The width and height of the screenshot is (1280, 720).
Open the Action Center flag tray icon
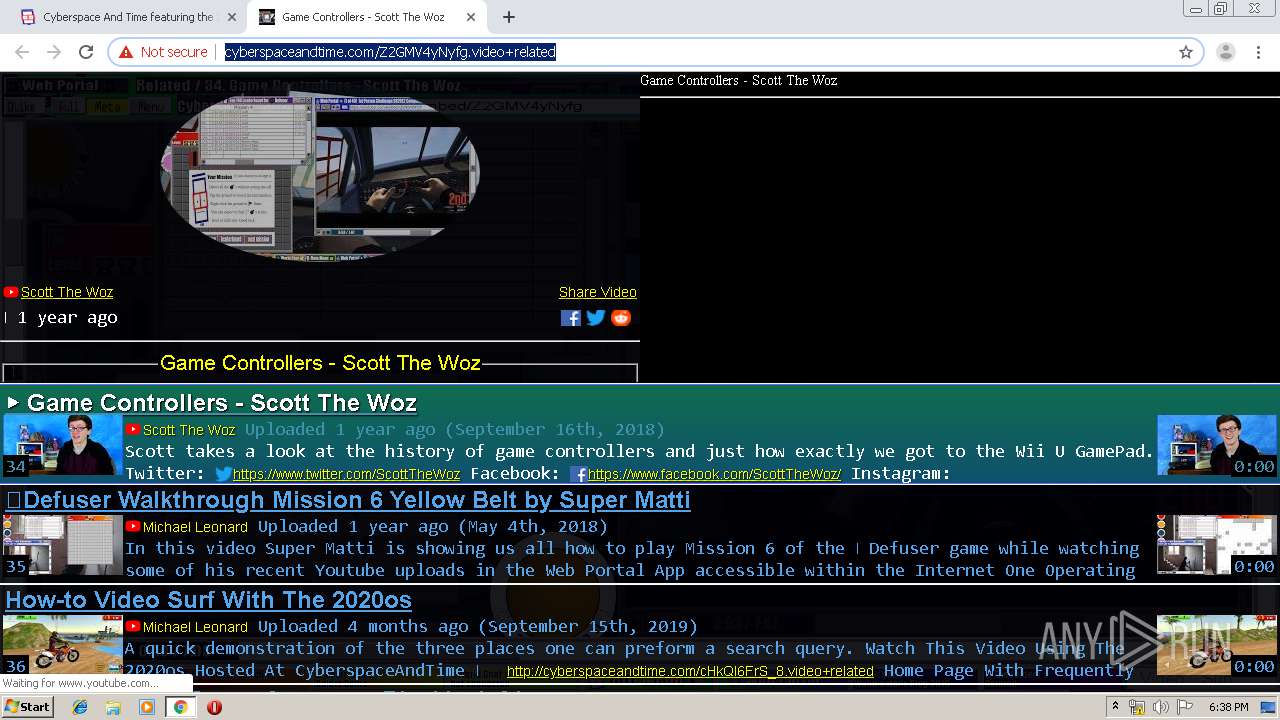[x=1183, y=707]
